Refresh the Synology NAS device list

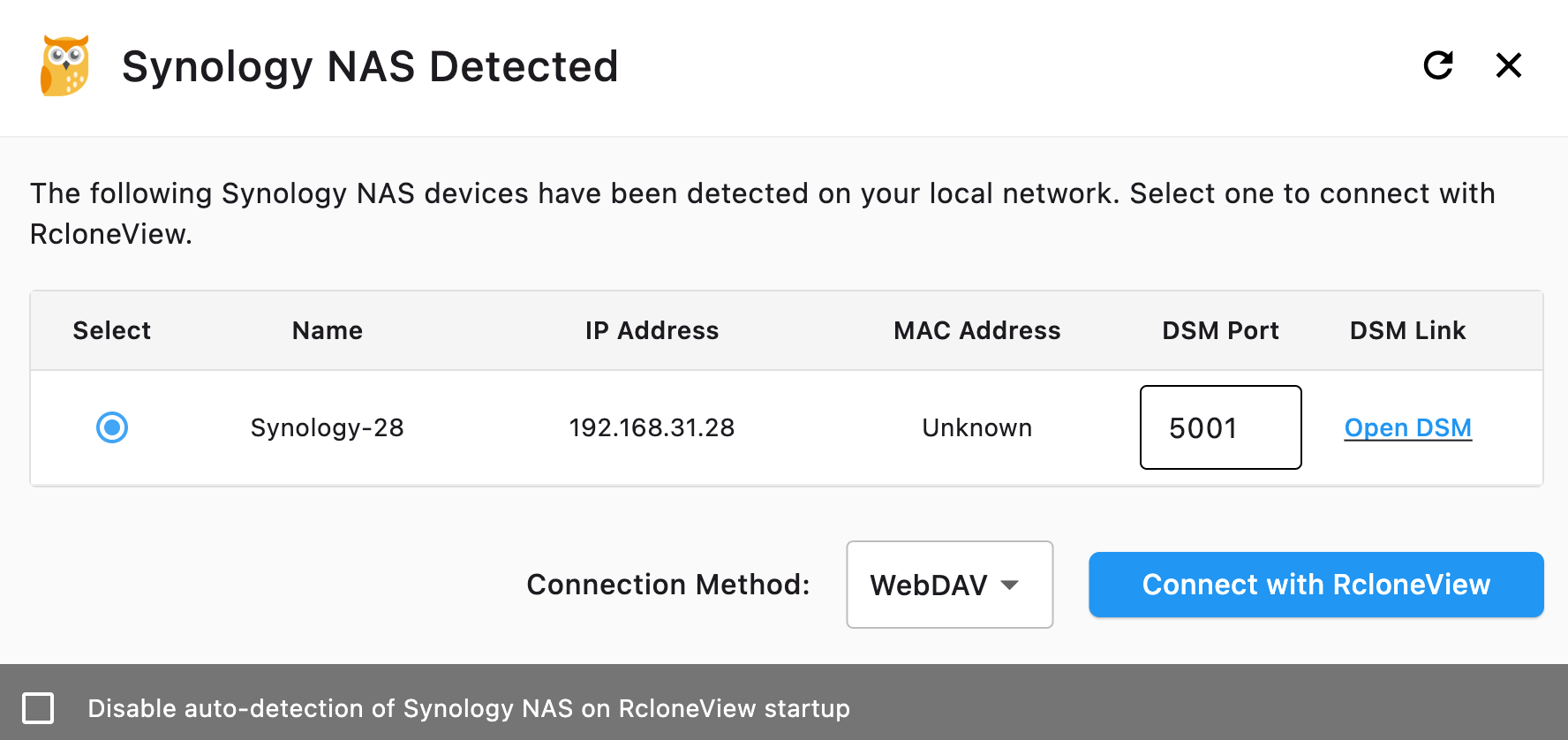(x=1438, y=65)
